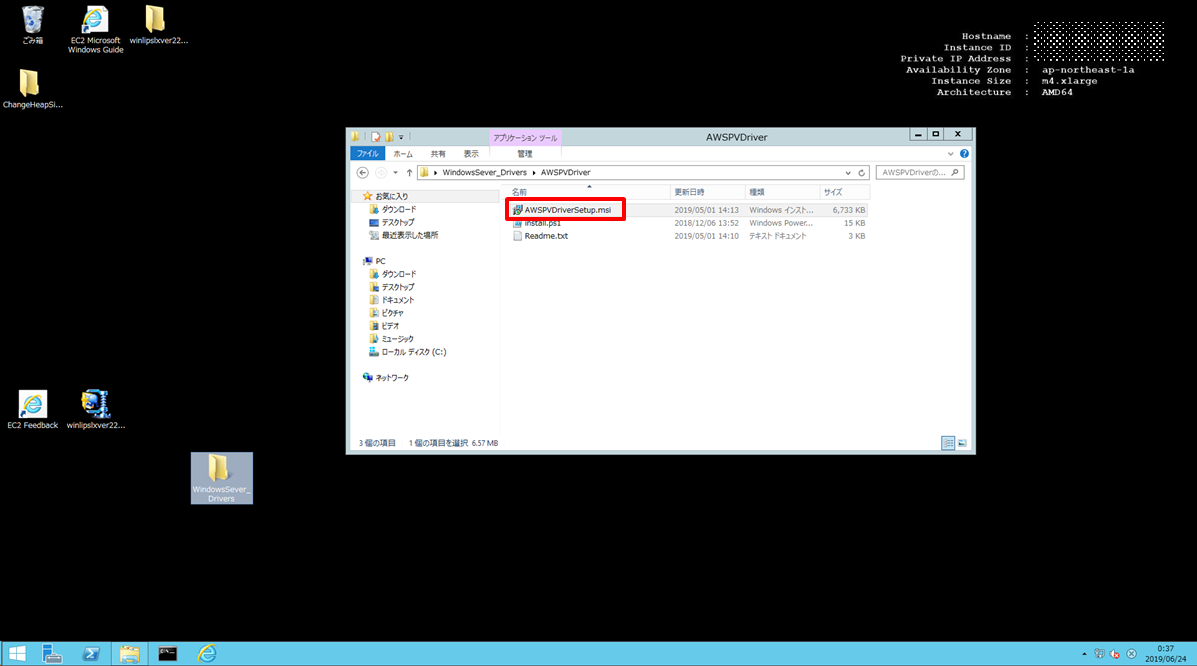Click the AWSPVDriver search box
The height and width of the screenshot is (666, 1197).
coord(915,172)
